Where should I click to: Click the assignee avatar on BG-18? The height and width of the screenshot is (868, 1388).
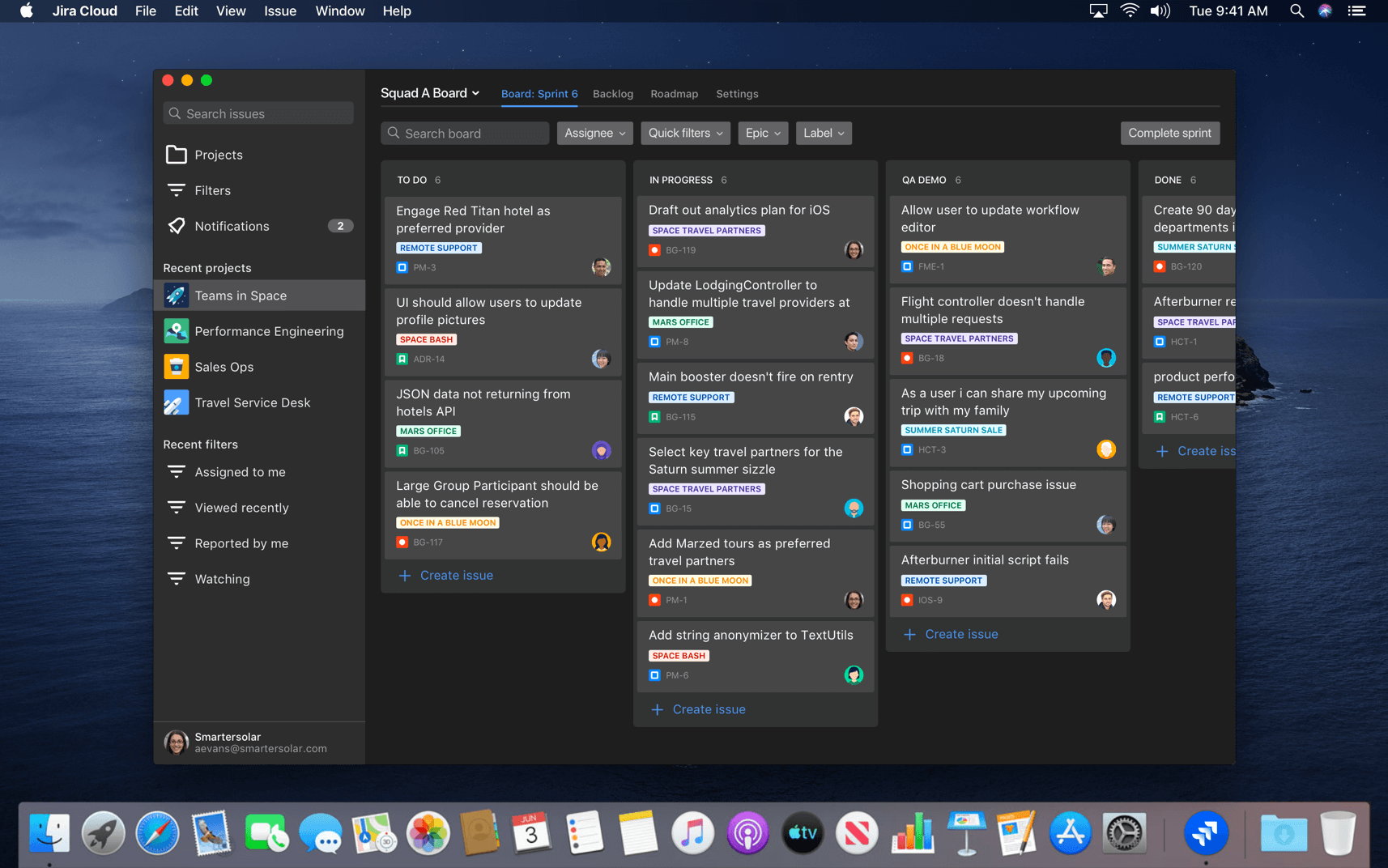coord(1106,357)
